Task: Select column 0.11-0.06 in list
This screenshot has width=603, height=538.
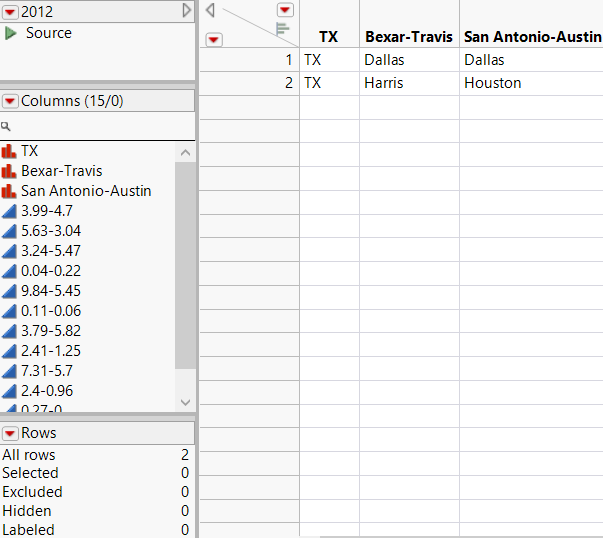Action: coord(51,311)
